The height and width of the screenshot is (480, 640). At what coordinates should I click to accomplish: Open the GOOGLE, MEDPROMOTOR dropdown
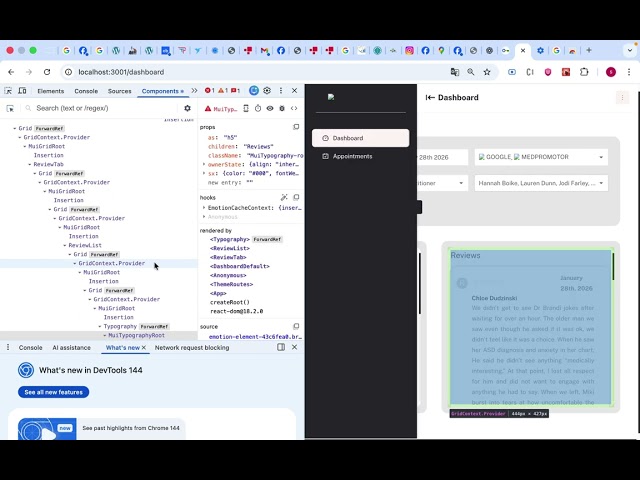tap(541, 157)
